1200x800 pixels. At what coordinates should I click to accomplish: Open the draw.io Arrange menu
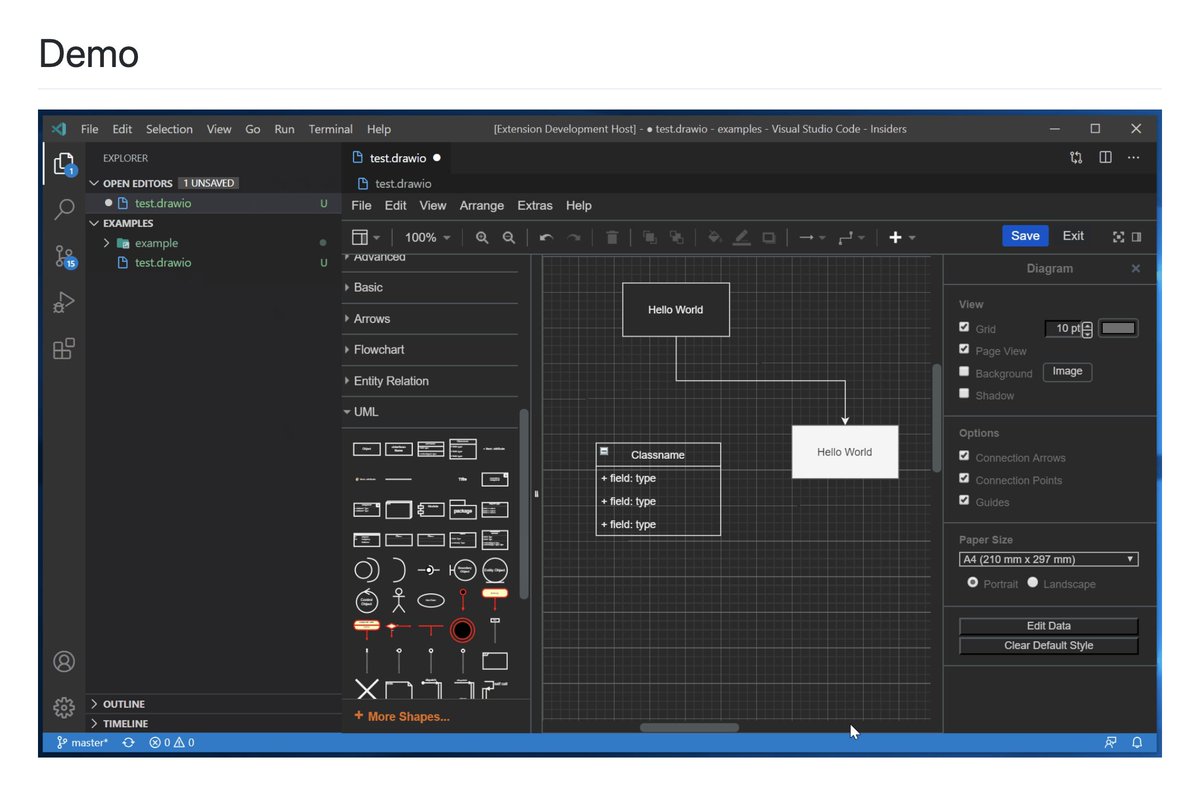[481, 205]
